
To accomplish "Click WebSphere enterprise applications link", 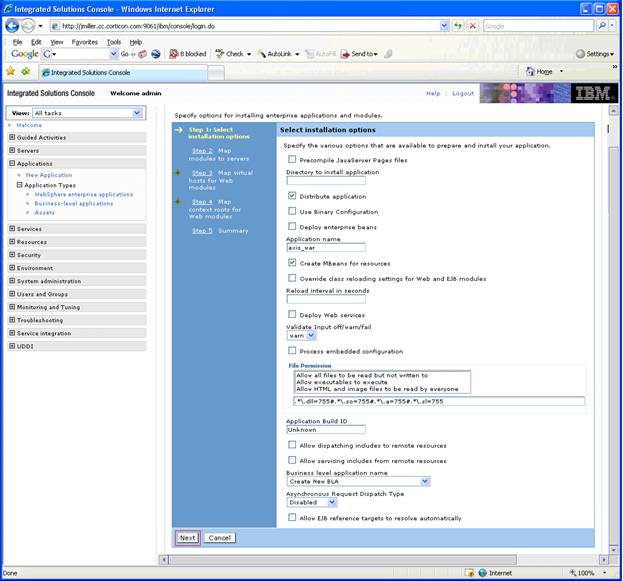I will pos(83,194).
